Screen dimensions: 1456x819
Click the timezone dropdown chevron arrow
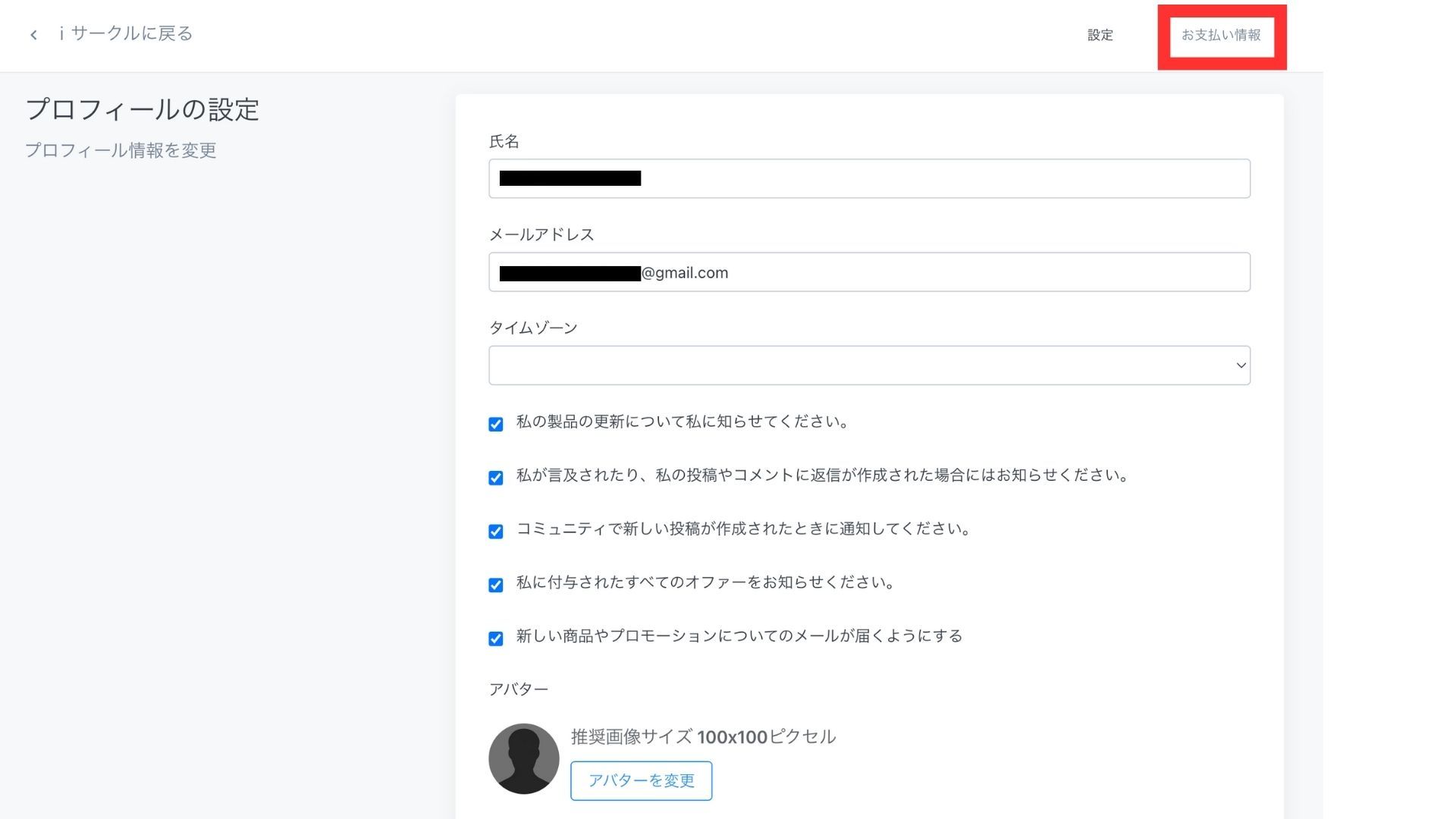tap(1241, 366)
